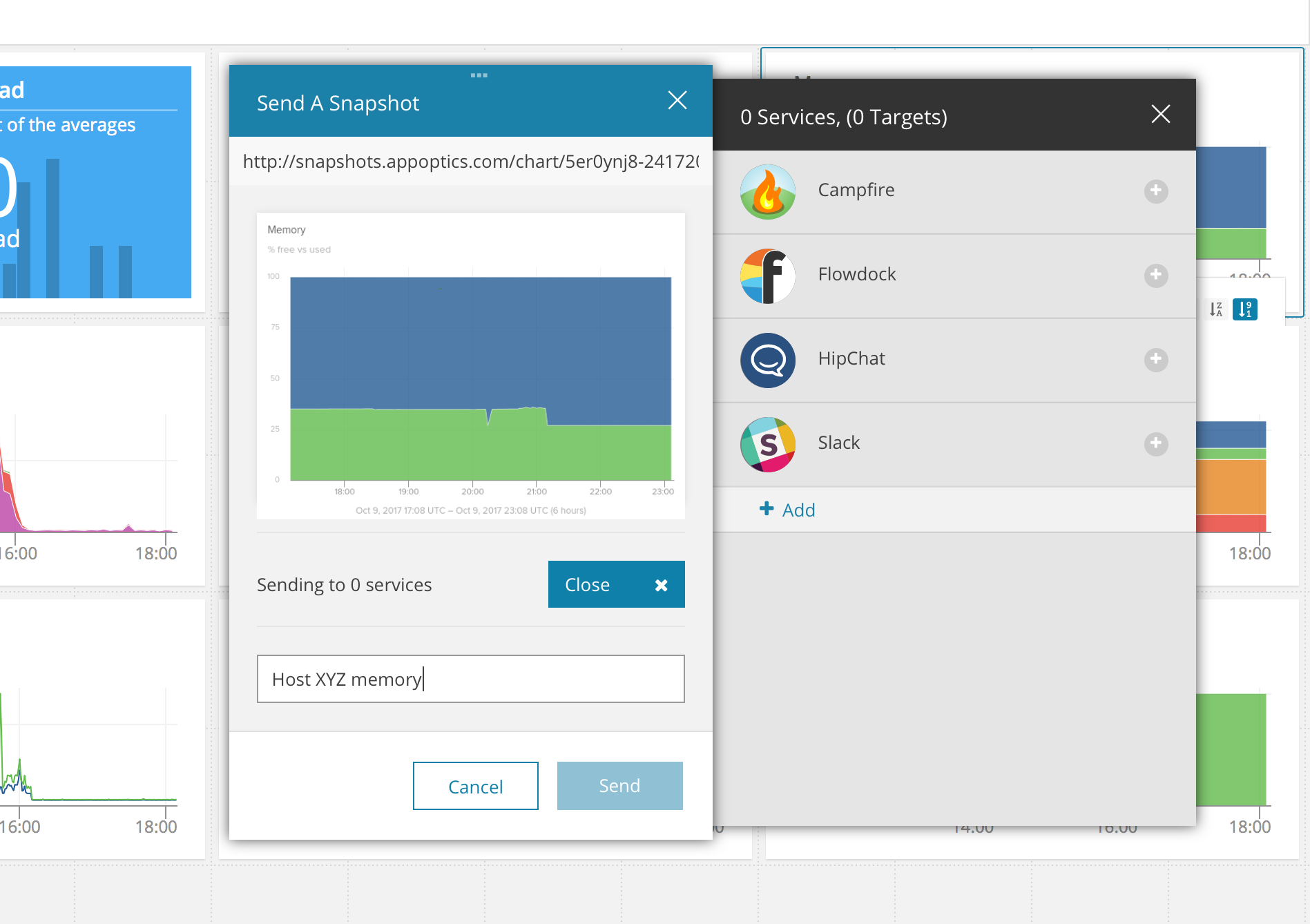Select the Slack service row
This screenshot has height=924, width=1310.
tap(953, 444)
